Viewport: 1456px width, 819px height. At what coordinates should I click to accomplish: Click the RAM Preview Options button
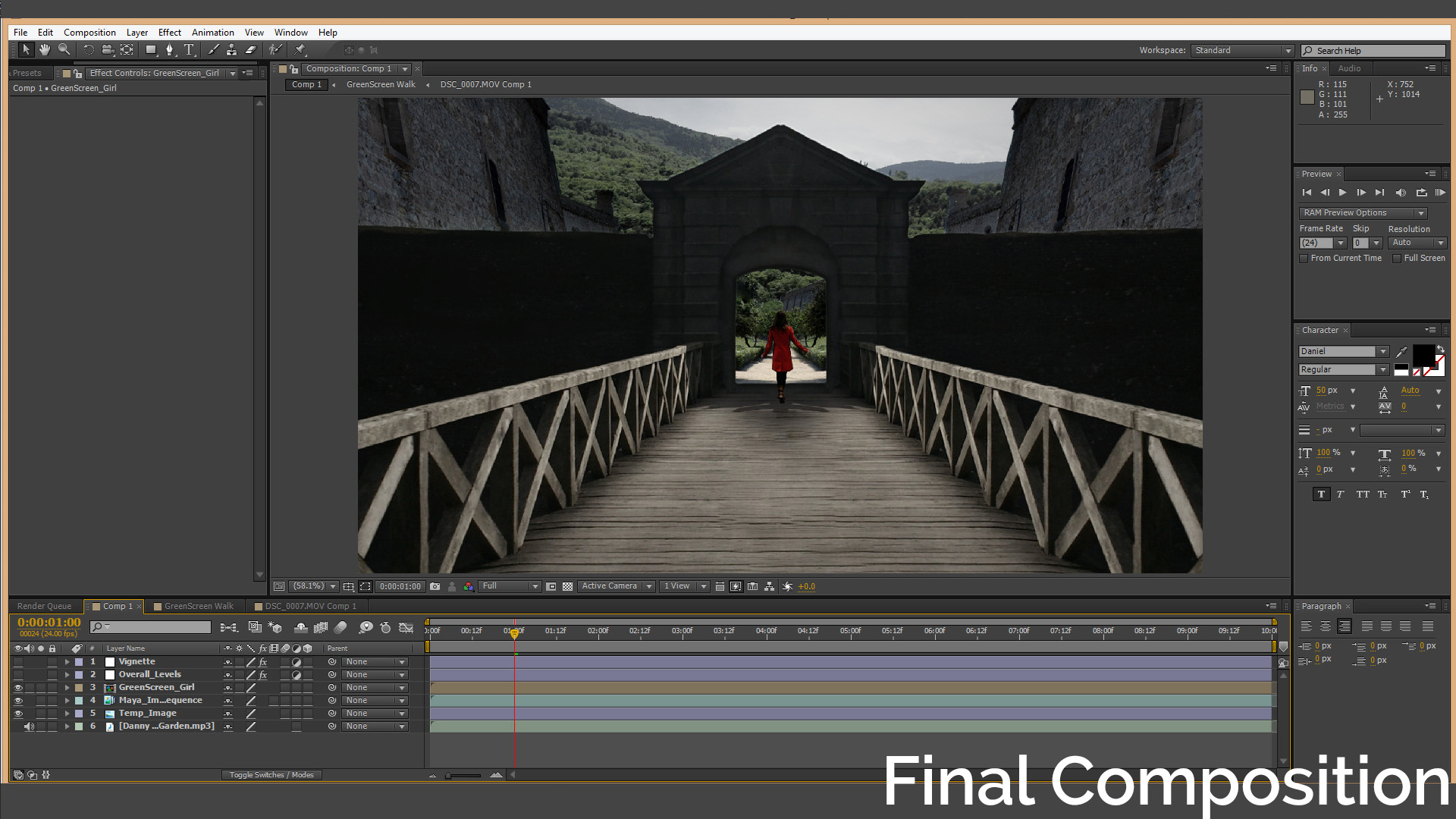point(1363,212)
